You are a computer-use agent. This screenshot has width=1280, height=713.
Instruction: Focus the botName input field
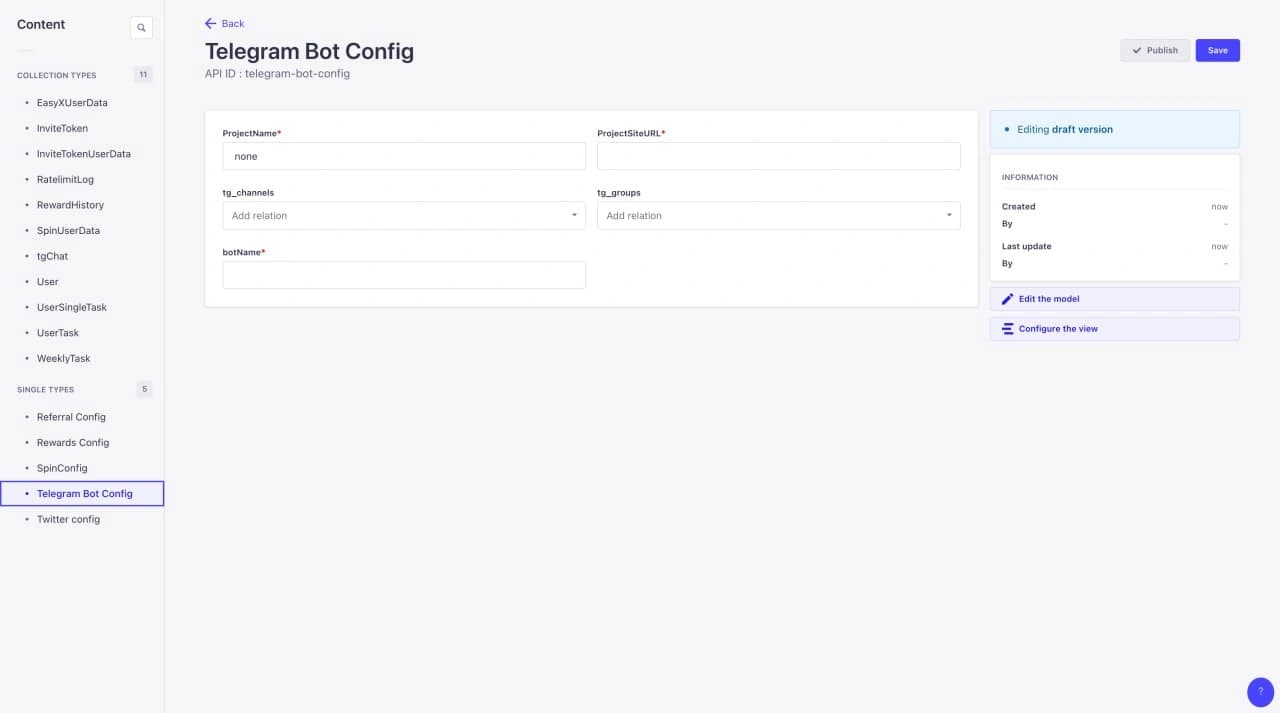pos(404,275)
